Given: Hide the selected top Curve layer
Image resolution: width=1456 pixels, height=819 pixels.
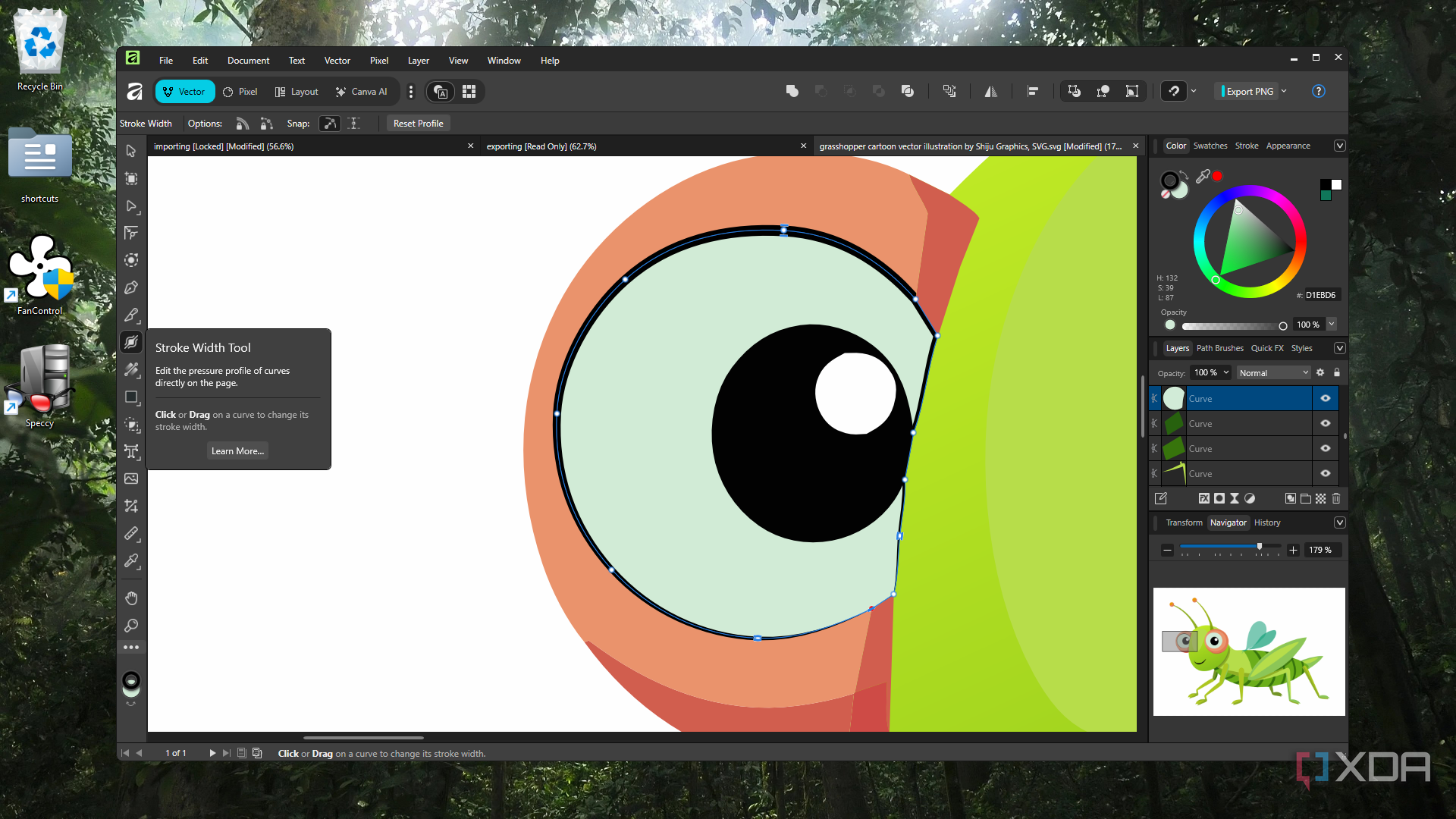Looking at the screenshot, I should 1326,398.
